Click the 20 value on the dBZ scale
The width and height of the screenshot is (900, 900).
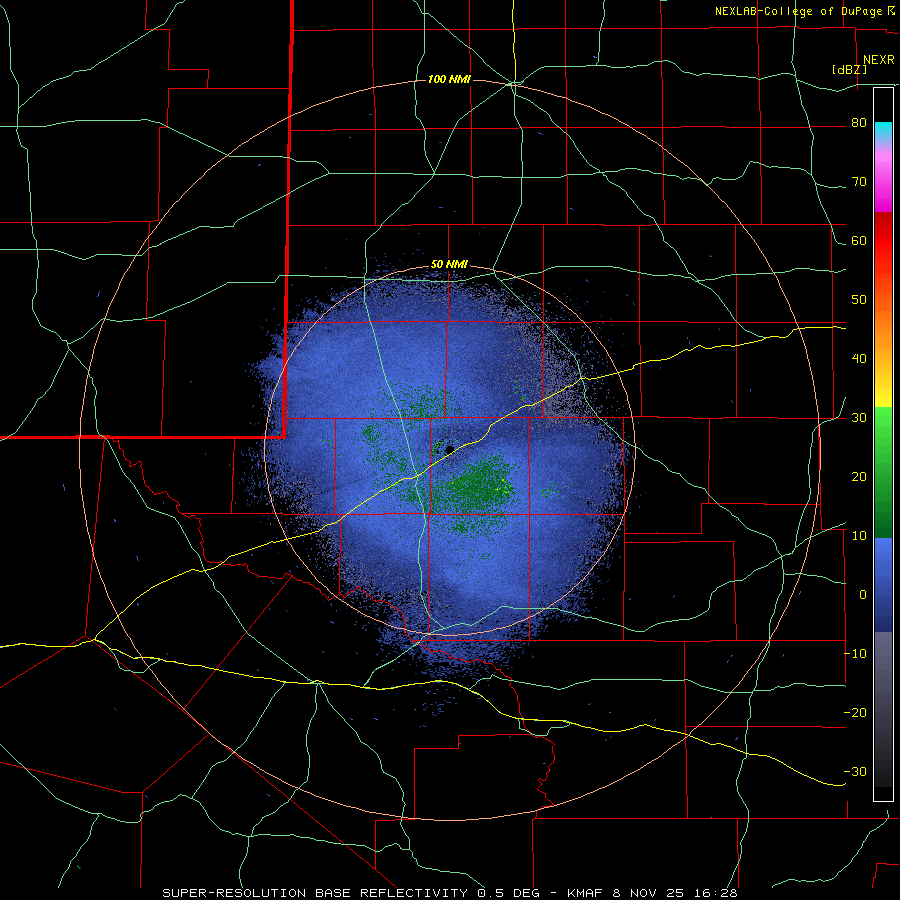[859, 477]
